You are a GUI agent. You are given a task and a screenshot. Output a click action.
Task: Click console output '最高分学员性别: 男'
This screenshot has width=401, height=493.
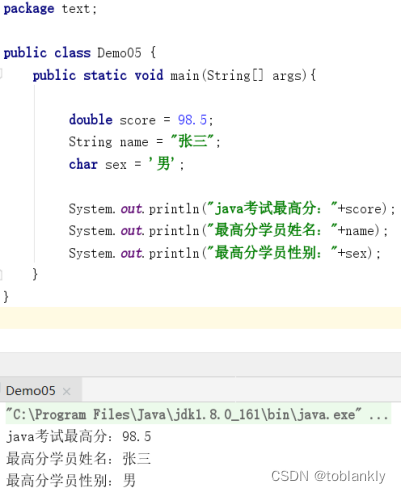click(71, 481)
